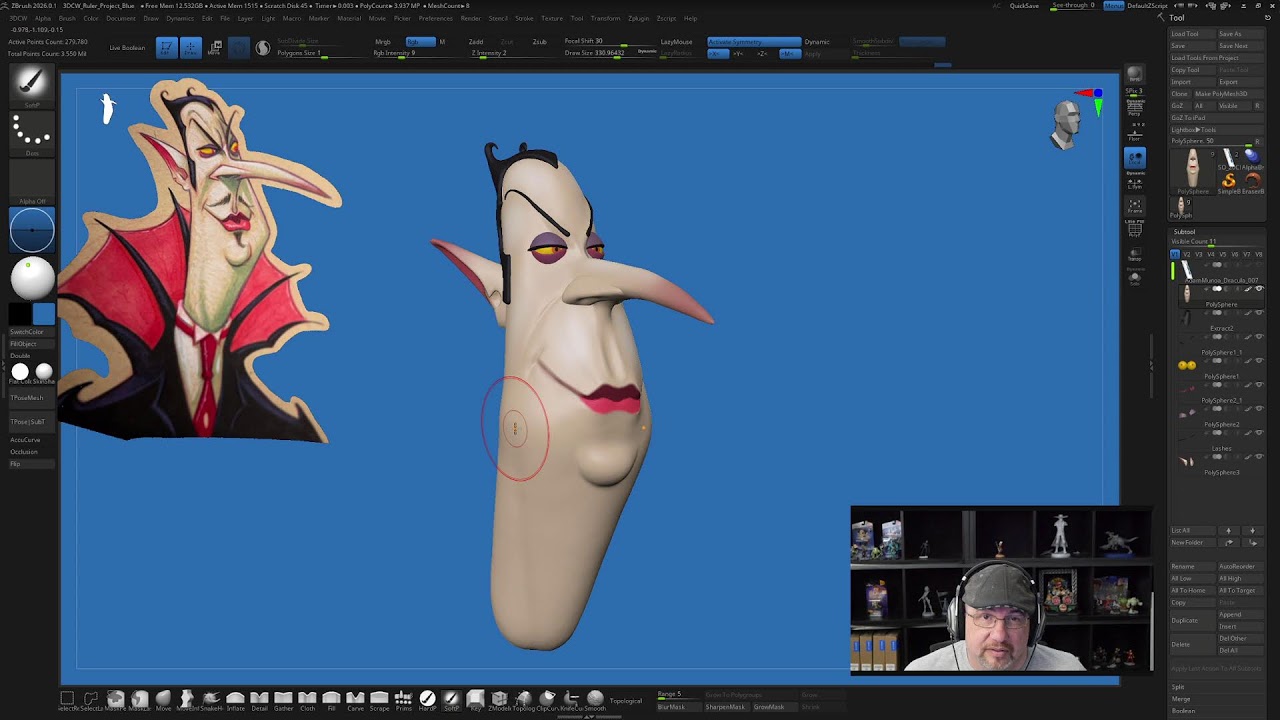Open the material sphere picker
Screen dimensions: 1280x720
tap(31, 278)
